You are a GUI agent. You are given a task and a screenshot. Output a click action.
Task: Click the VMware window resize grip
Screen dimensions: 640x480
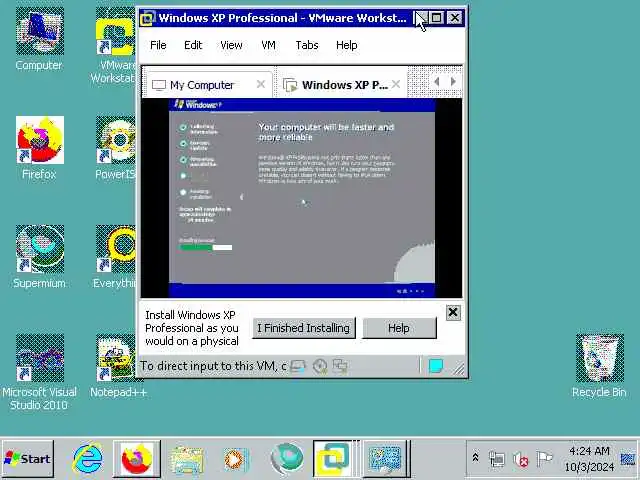(459, 369)
